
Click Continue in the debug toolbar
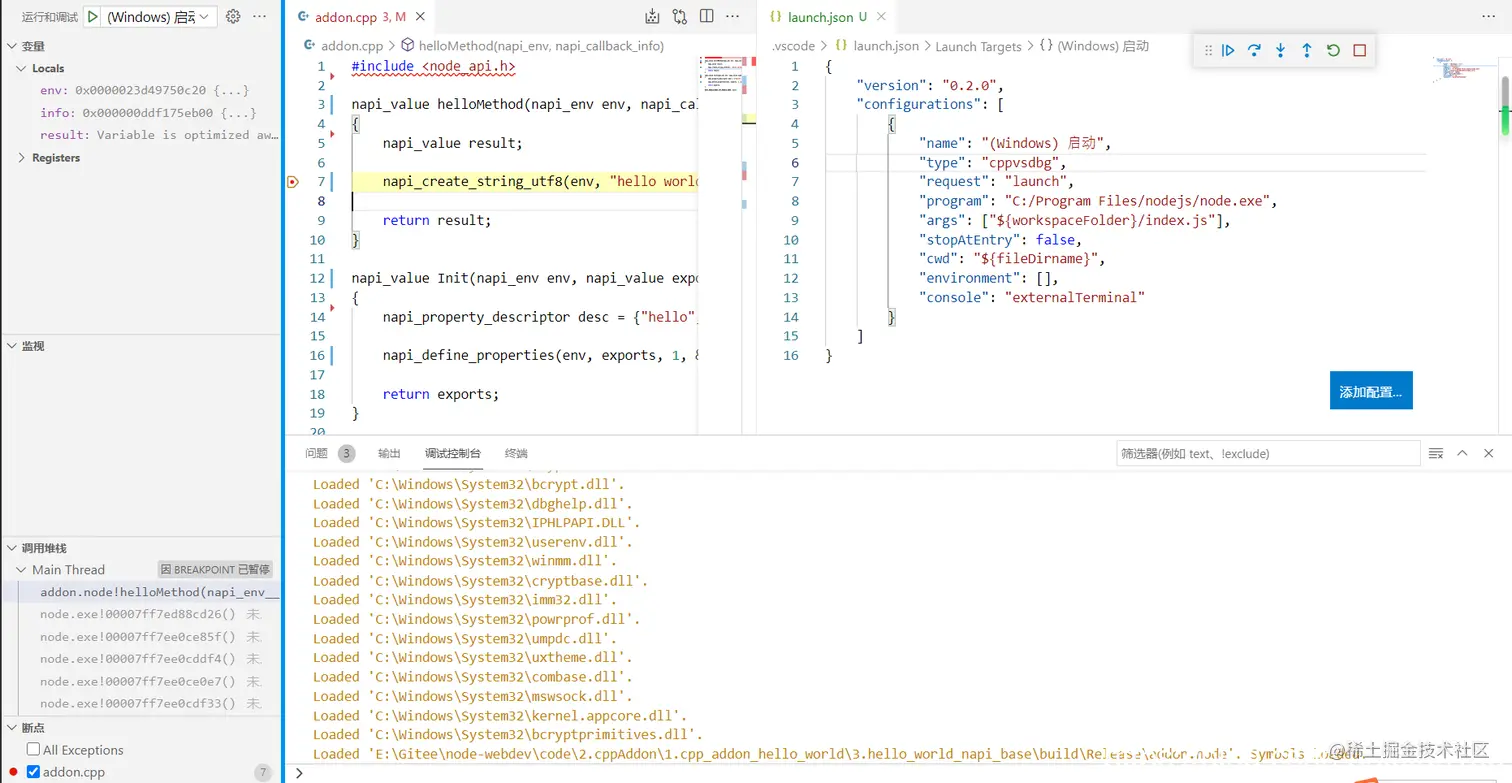click(1228, 50)
